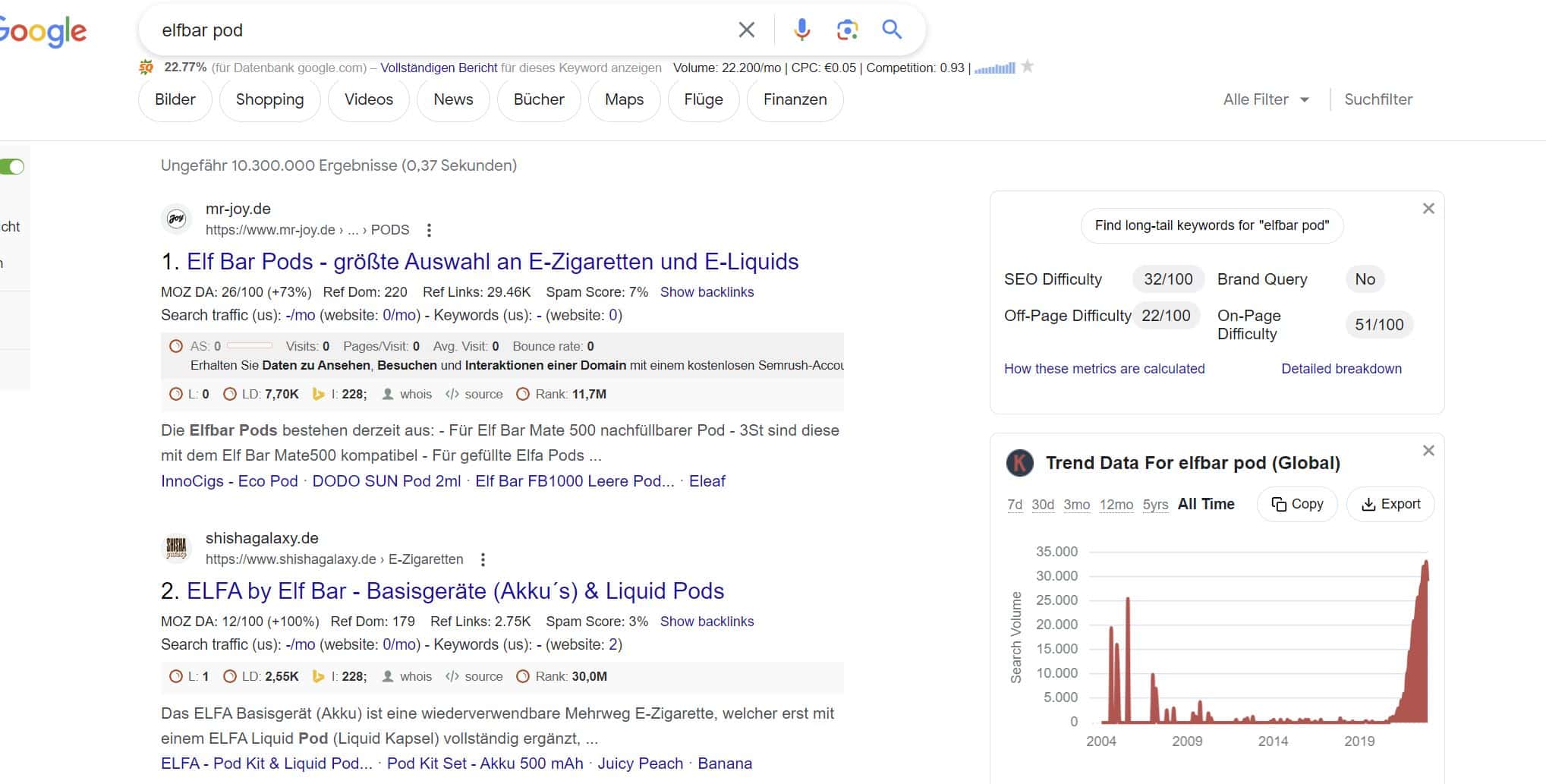Open Vollständigen Bericht link
The width and height of the screenshot is (1546, 784).
(x=439, y=68)
